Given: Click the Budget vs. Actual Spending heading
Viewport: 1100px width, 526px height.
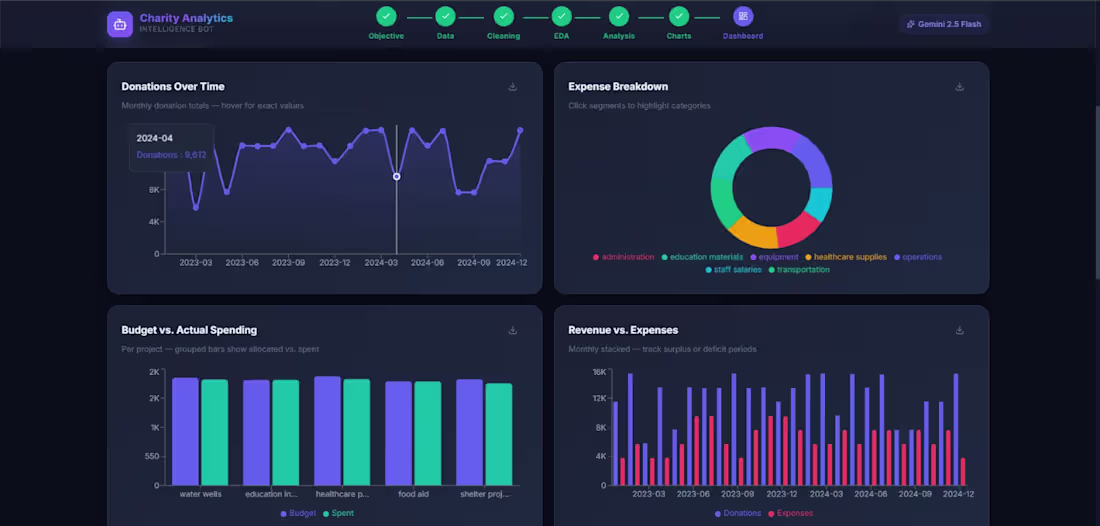Looking at the screenshot, I should (x=189, y=330).
